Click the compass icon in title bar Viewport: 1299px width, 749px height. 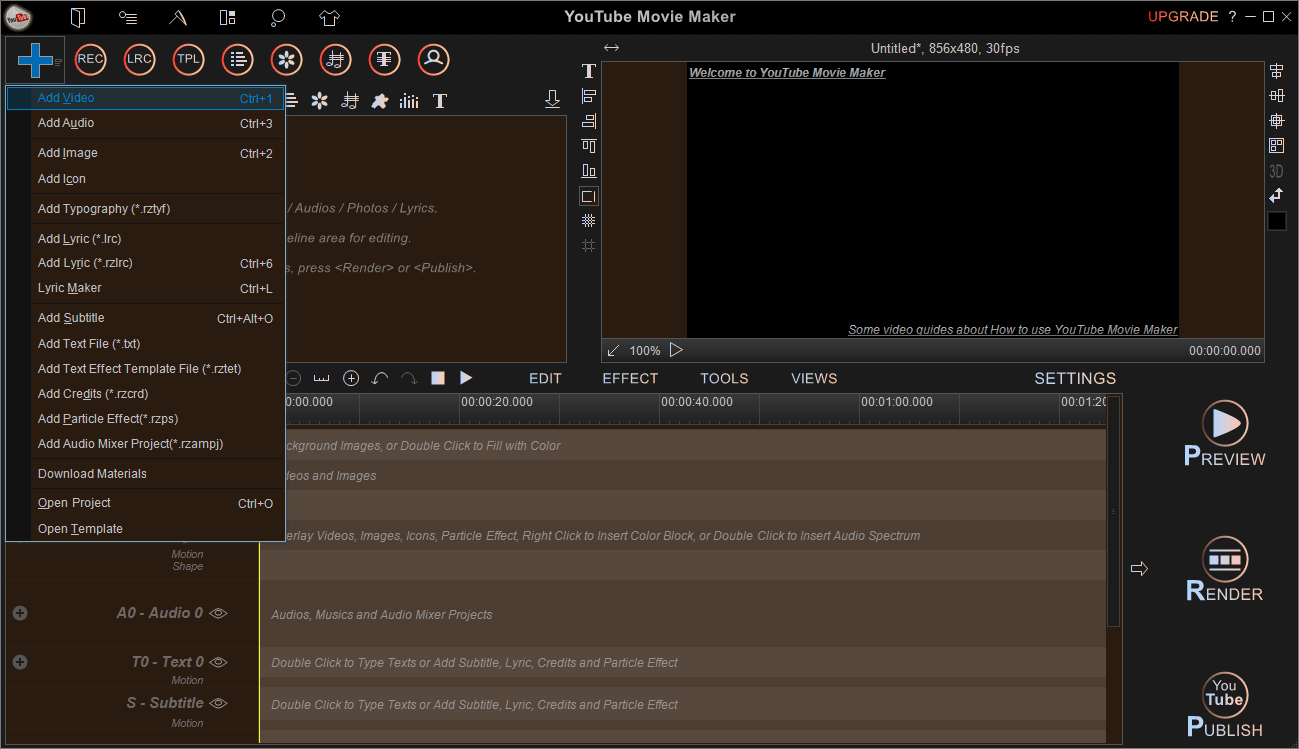click(x=178, y=17)
